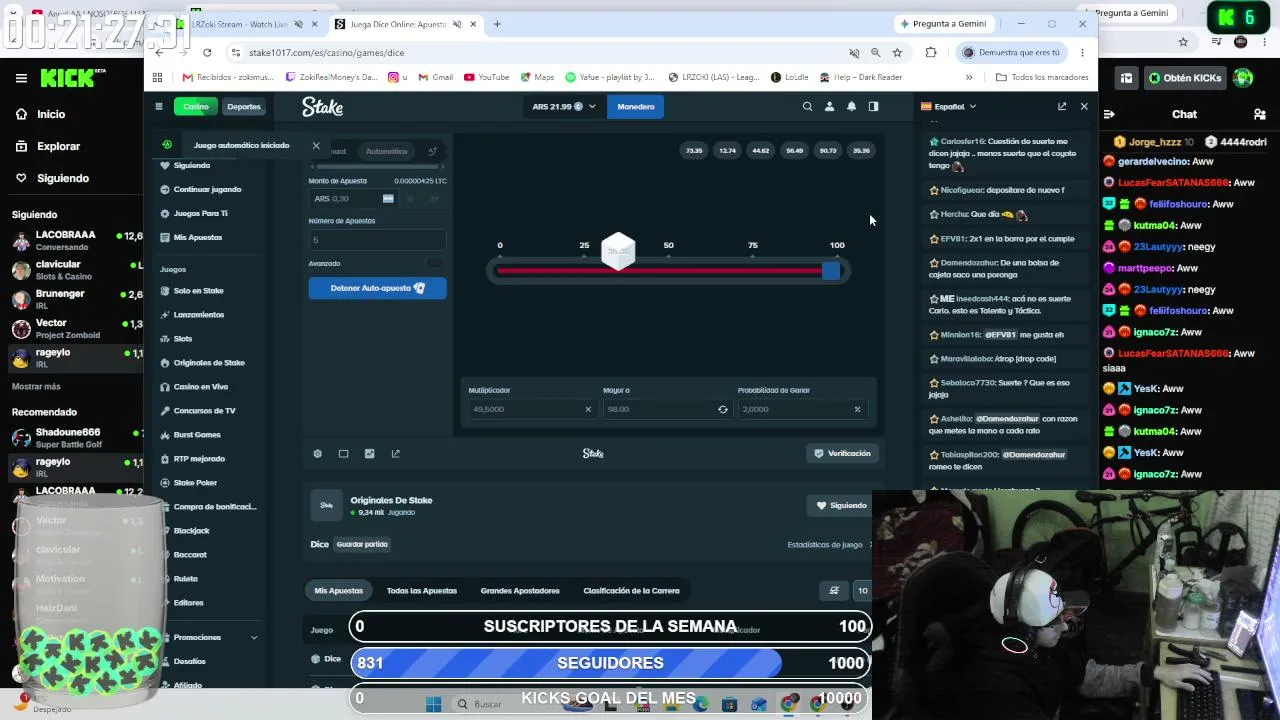This screenshot has height=720, width=1280.
Task: Open the dice game settings gear
Action: tap(318, 454)
